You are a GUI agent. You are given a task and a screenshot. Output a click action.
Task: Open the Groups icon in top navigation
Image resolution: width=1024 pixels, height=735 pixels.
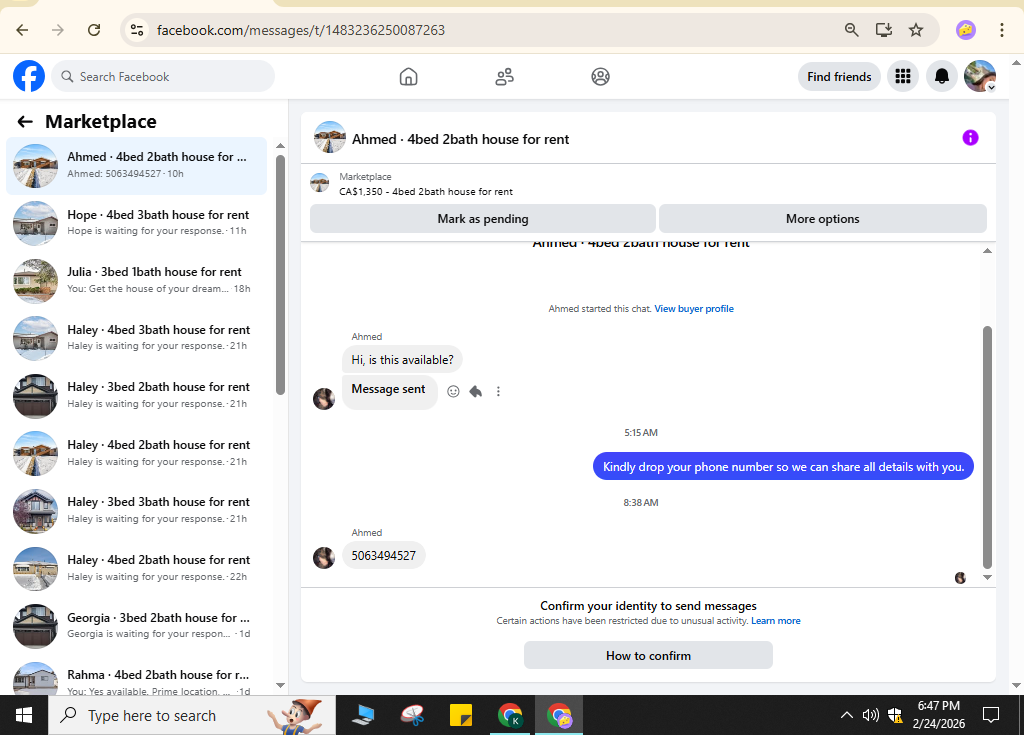tap(600, 76)
